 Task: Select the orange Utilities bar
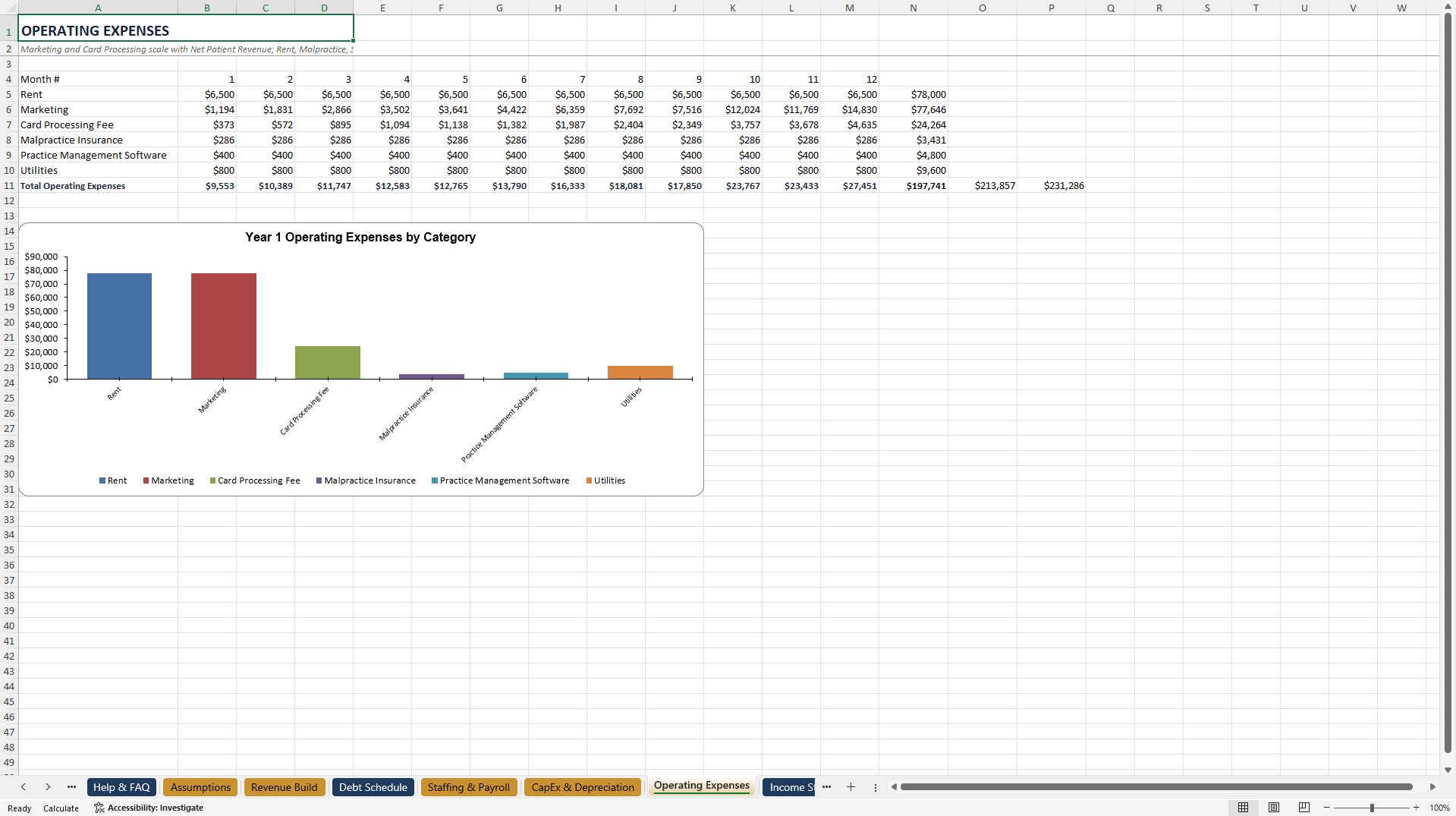640,372
